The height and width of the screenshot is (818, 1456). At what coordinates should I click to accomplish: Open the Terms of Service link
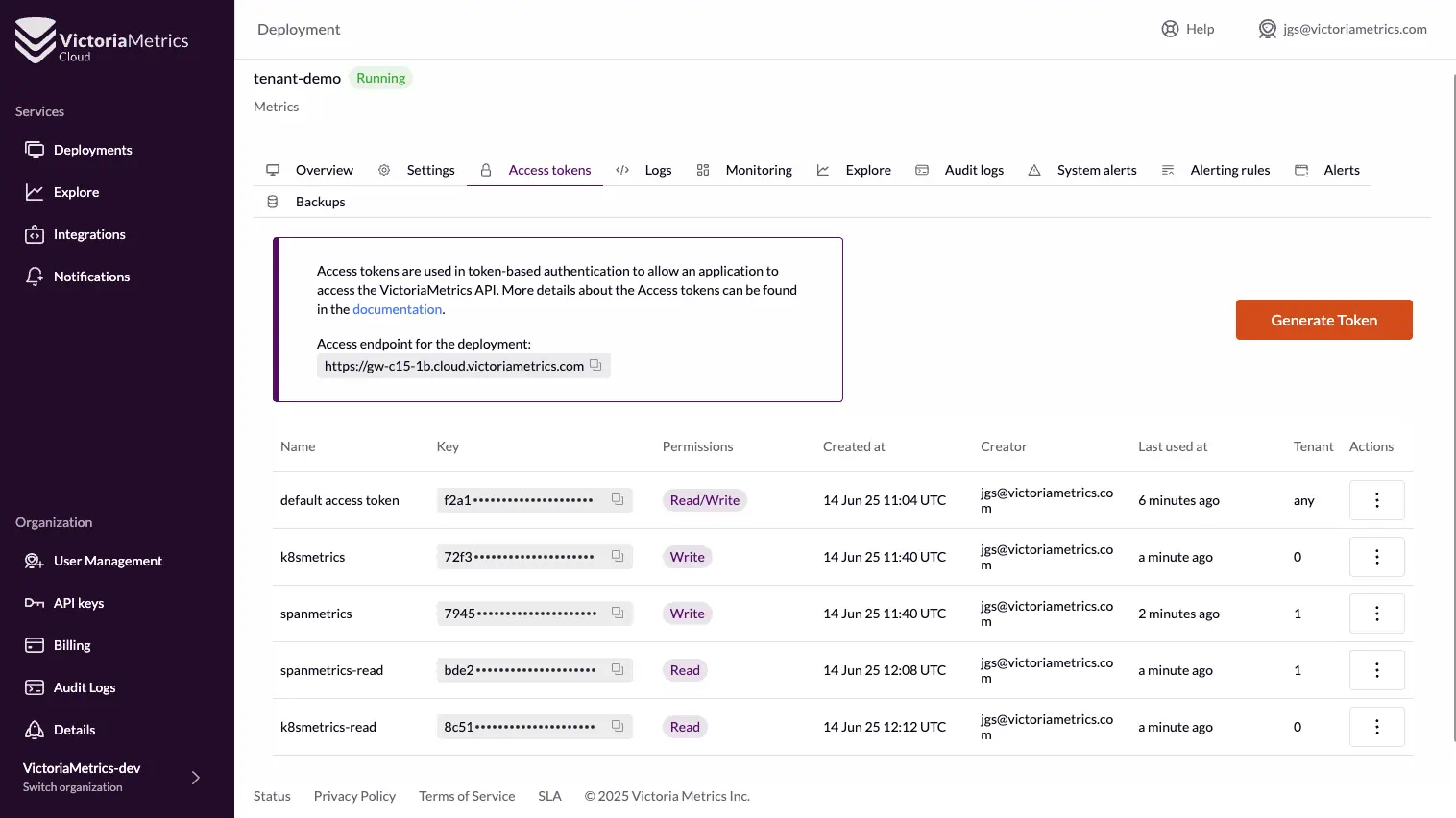(467, 796)
